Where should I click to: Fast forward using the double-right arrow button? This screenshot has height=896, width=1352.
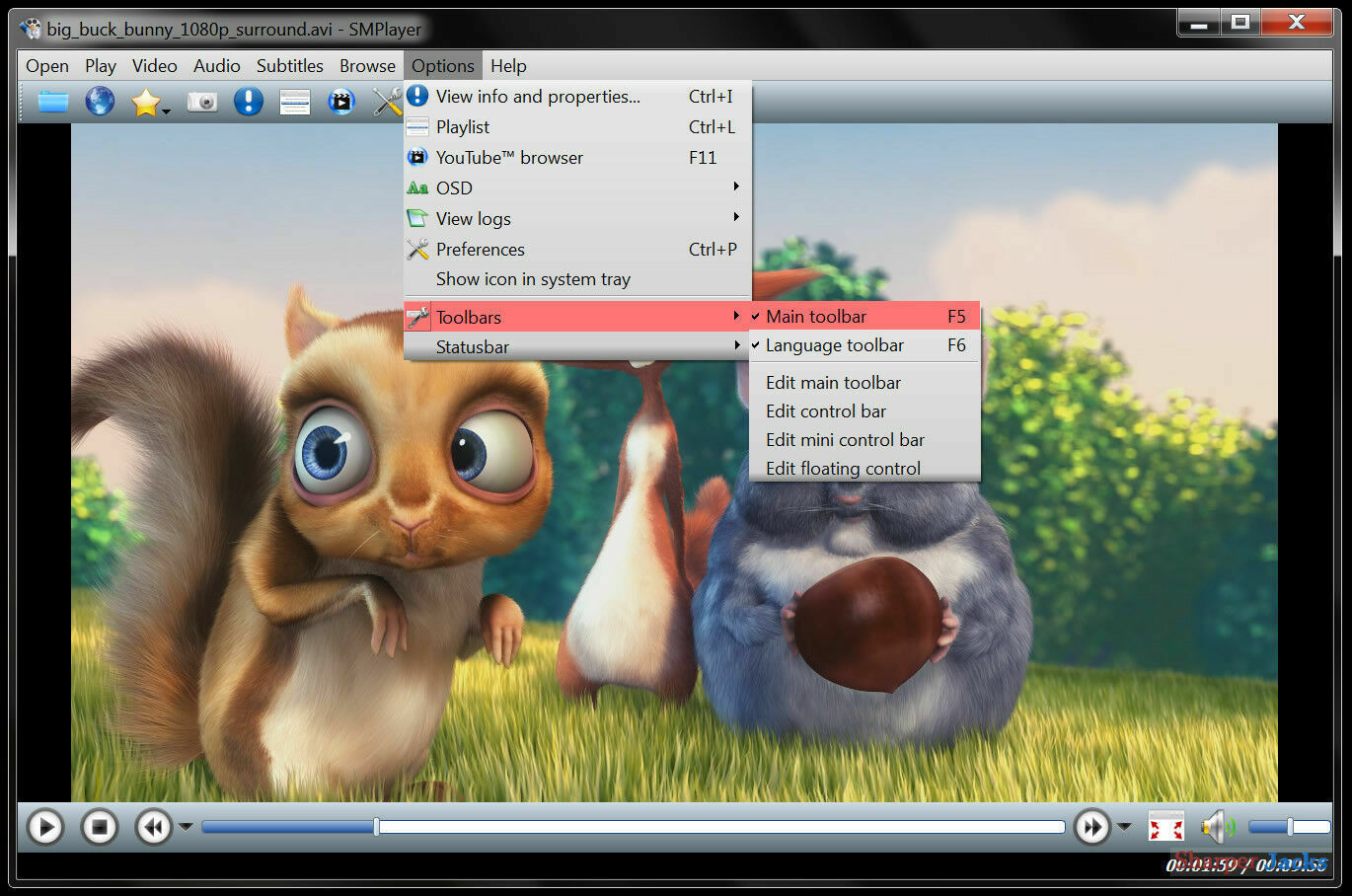tap(1092, 827)
